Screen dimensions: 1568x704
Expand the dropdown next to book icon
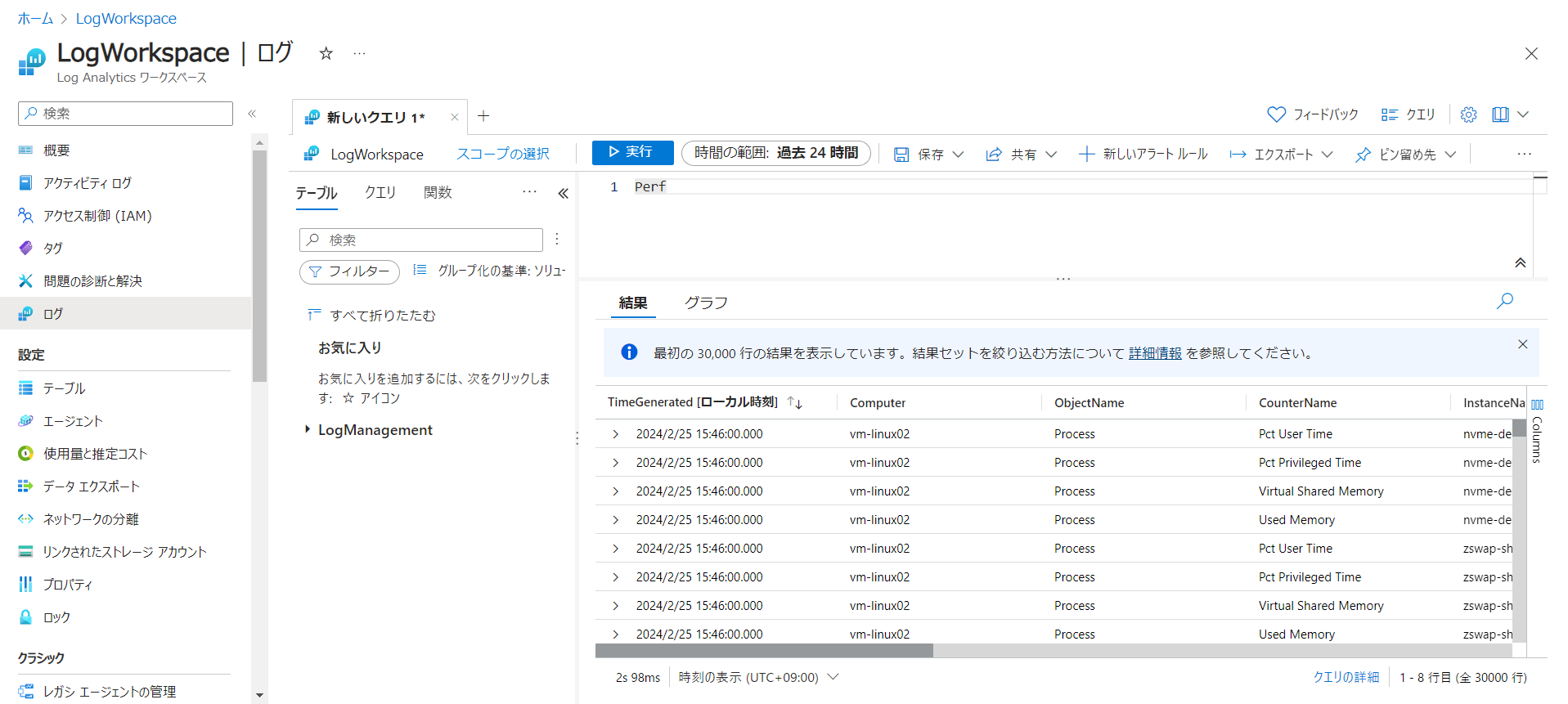pos(1523,114)
